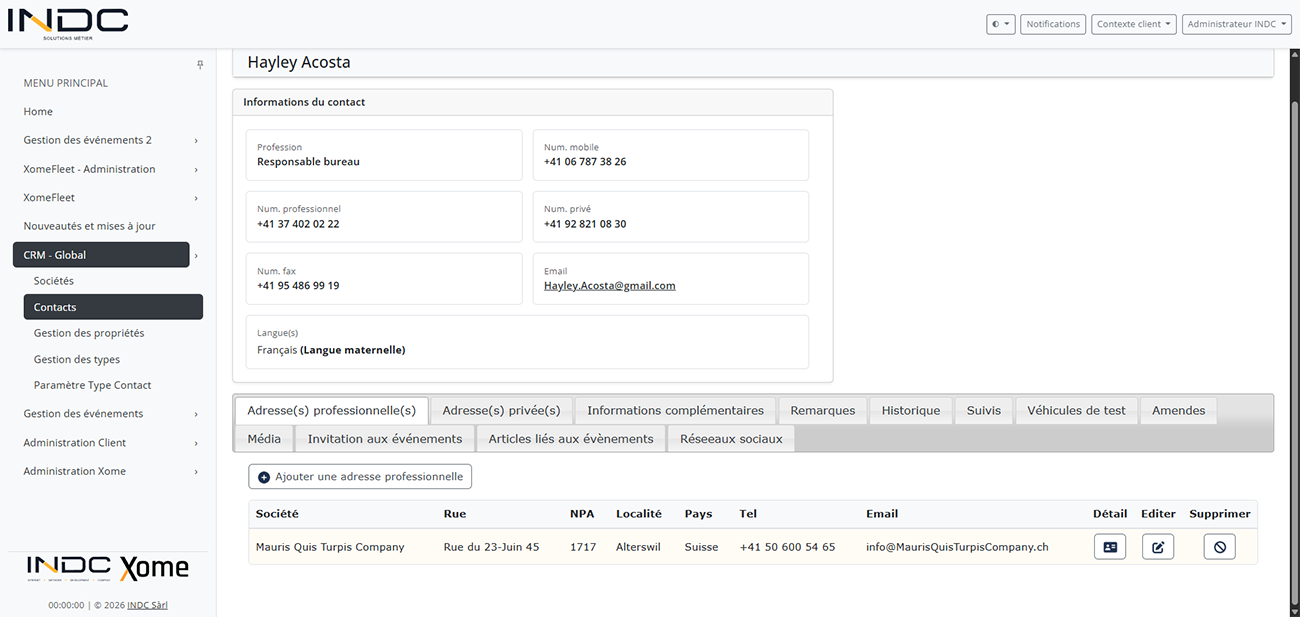This screenshot has width=1300, height=617.
Task: Open detail card for Mauris Quis Turpis Company
Action: 1110,547
